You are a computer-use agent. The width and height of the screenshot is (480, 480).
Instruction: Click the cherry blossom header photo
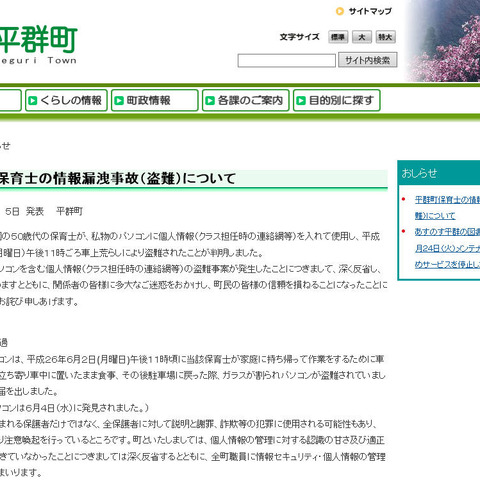[x=442, y=41]
